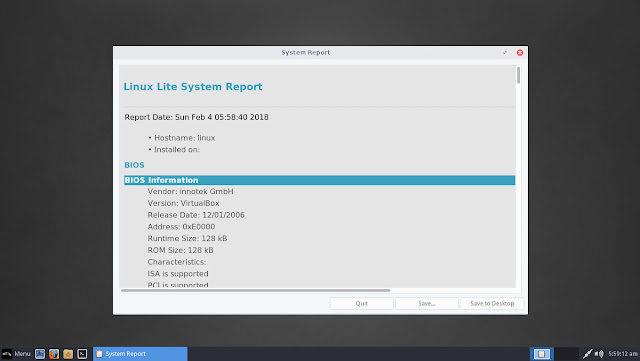Click Save to Desktop button
640x361 pixels.
point(492,303)
